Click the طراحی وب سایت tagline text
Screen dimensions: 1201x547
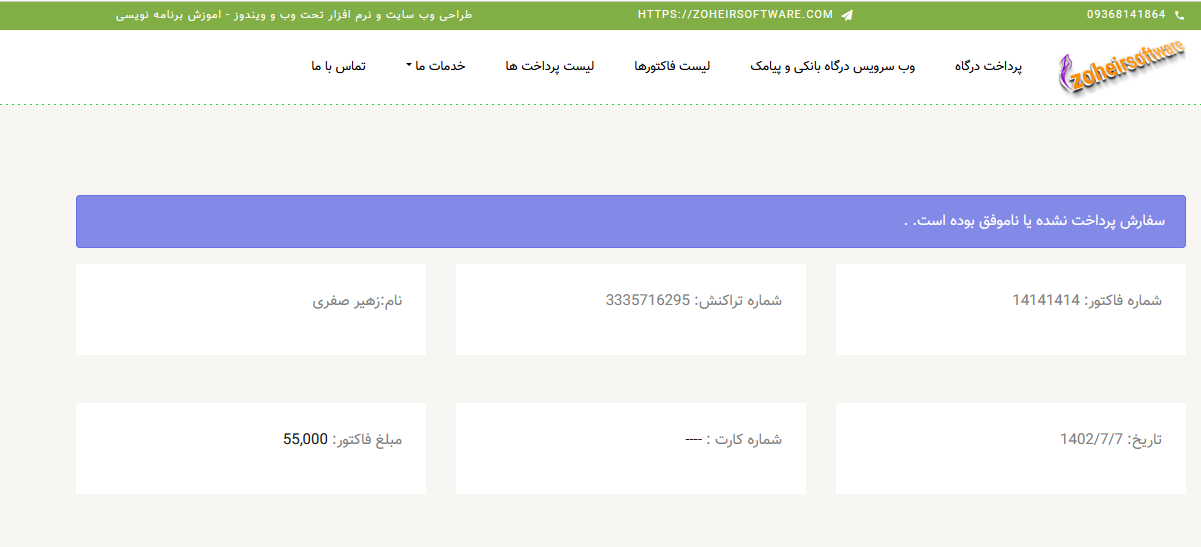pyautogui.click(x=294, y=15)
